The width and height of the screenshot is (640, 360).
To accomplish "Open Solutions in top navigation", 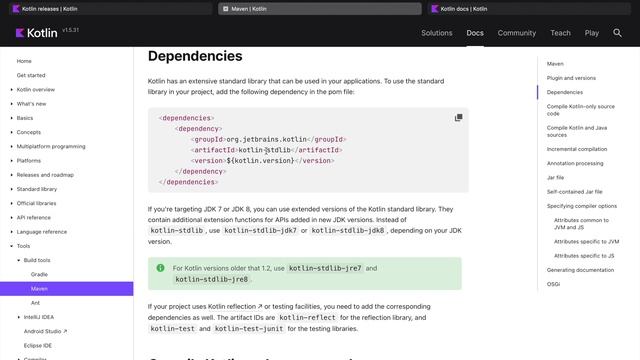I will click(437, 33).
